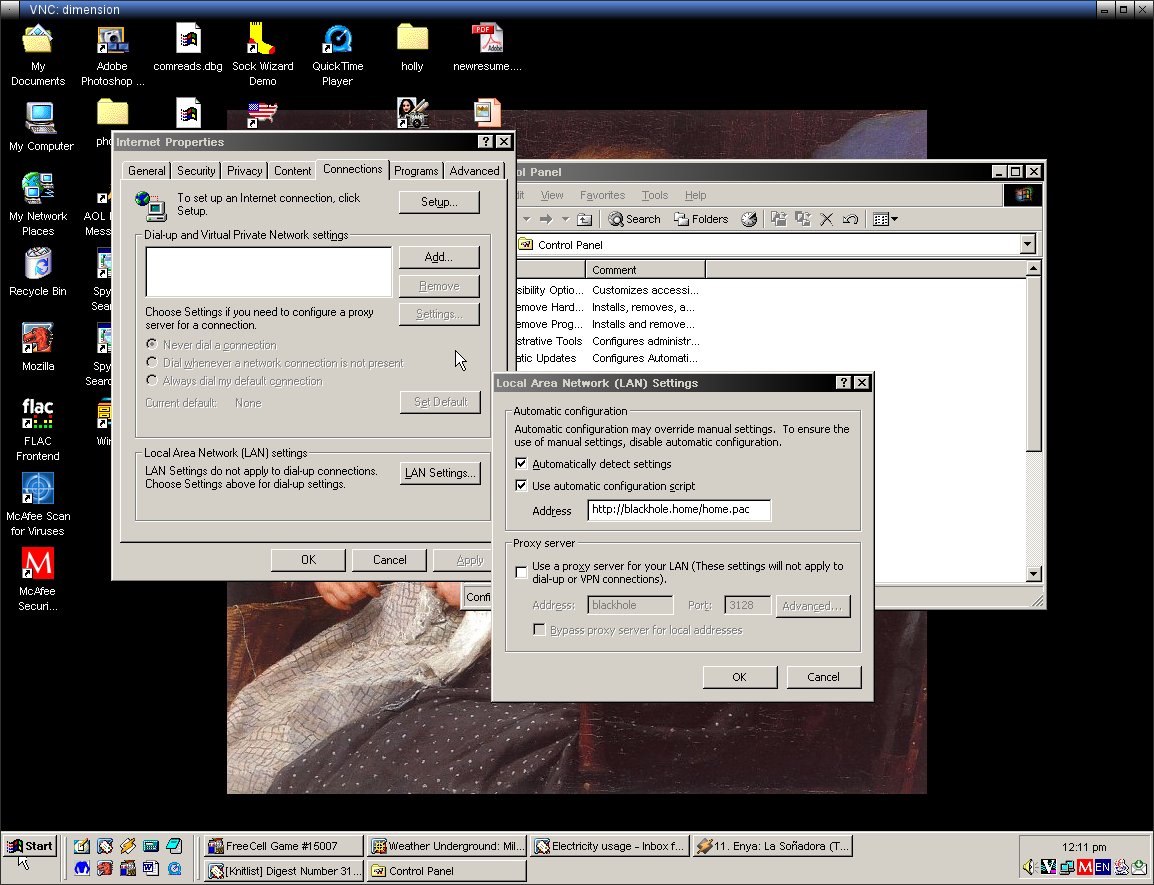
Task: Click calculator icon in quick launch
Action: pos(150,846)
